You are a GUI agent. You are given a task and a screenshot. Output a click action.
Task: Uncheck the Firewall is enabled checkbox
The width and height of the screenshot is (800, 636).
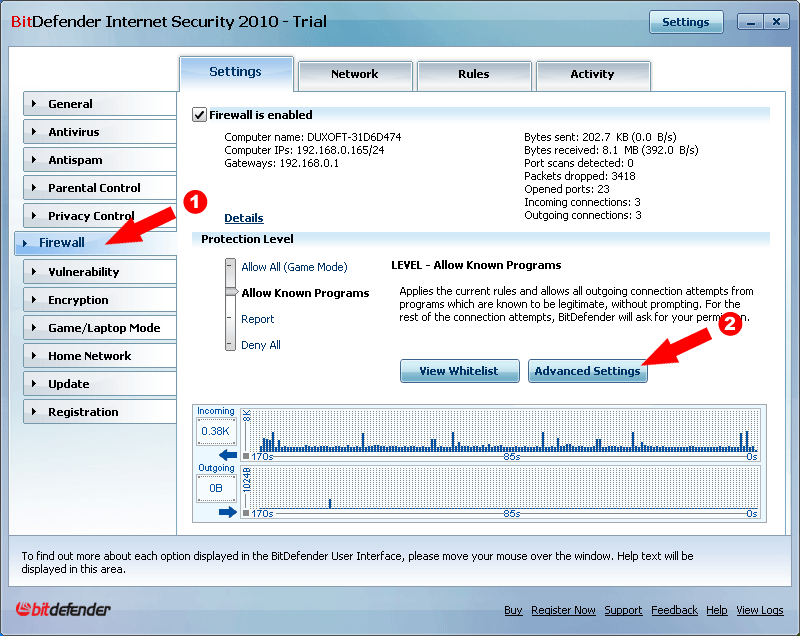tap(199, 115)
